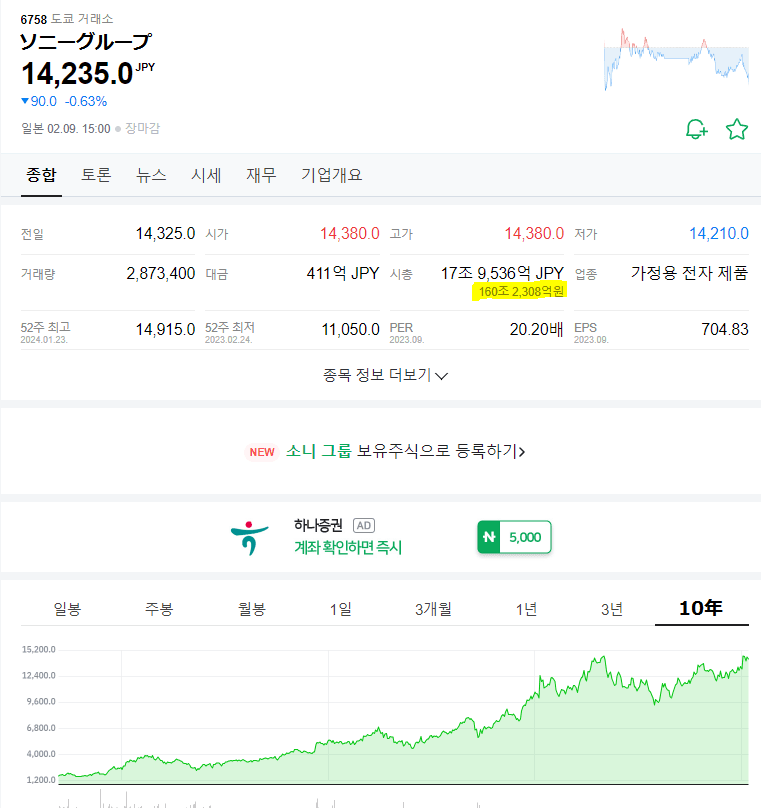
Task: Select the 일봉 chart period
Action: [67, 609]
